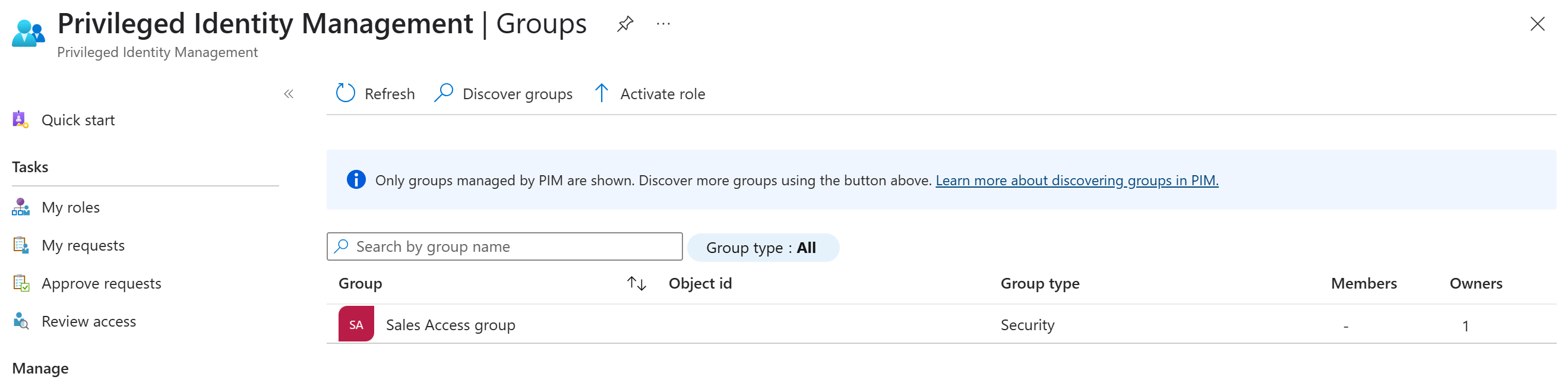The image size is (1568, 386).
Task: Open Review access in the sidebar
Action: click(88, 321)
